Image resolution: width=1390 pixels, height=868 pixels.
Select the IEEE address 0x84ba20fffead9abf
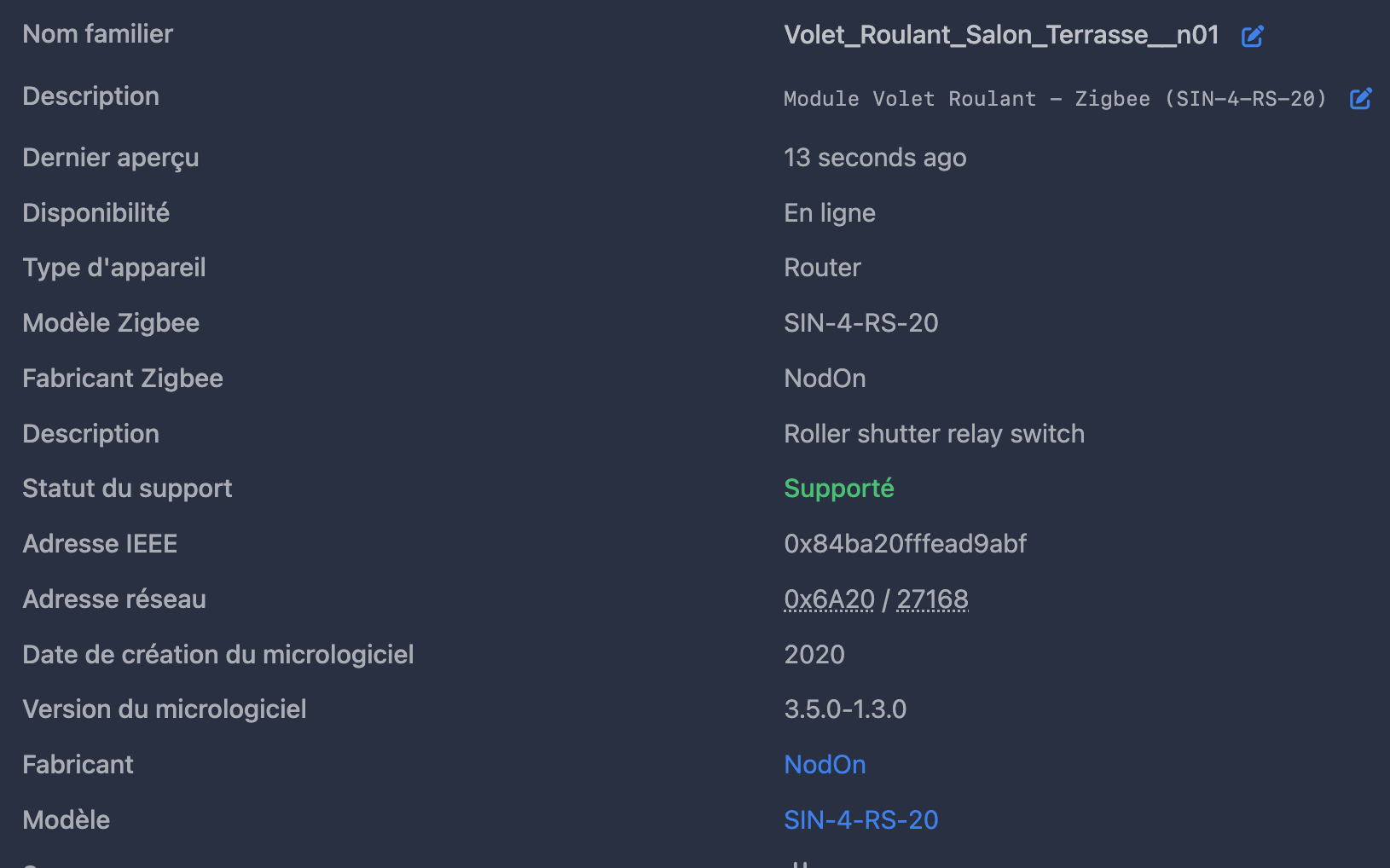[905, 544]
